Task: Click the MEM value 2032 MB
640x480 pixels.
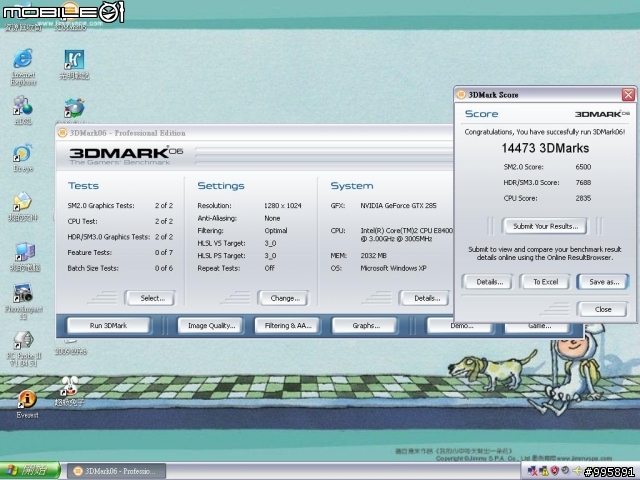Action: coord(373,256)
